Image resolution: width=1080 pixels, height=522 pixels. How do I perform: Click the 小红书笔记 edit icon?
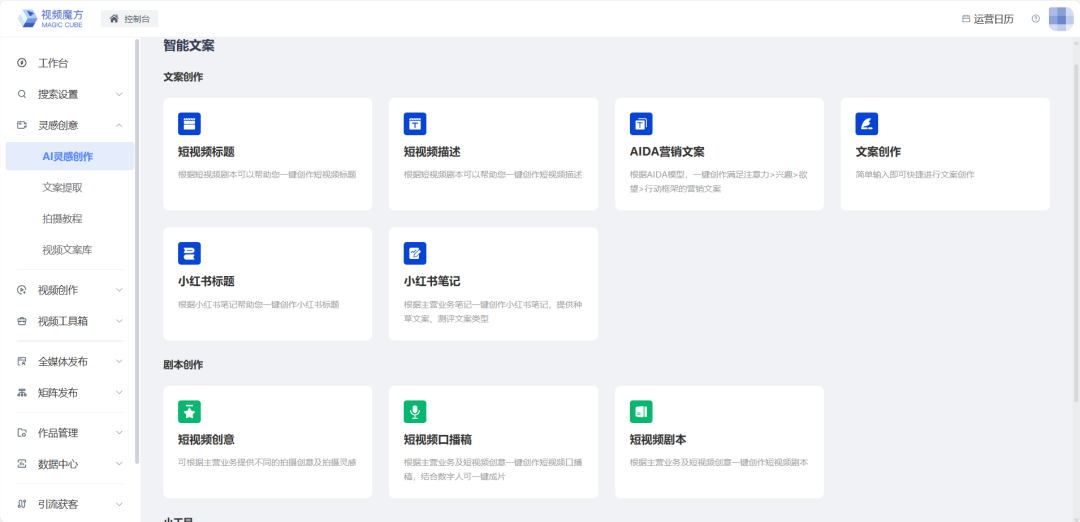(x=415, y=253)
